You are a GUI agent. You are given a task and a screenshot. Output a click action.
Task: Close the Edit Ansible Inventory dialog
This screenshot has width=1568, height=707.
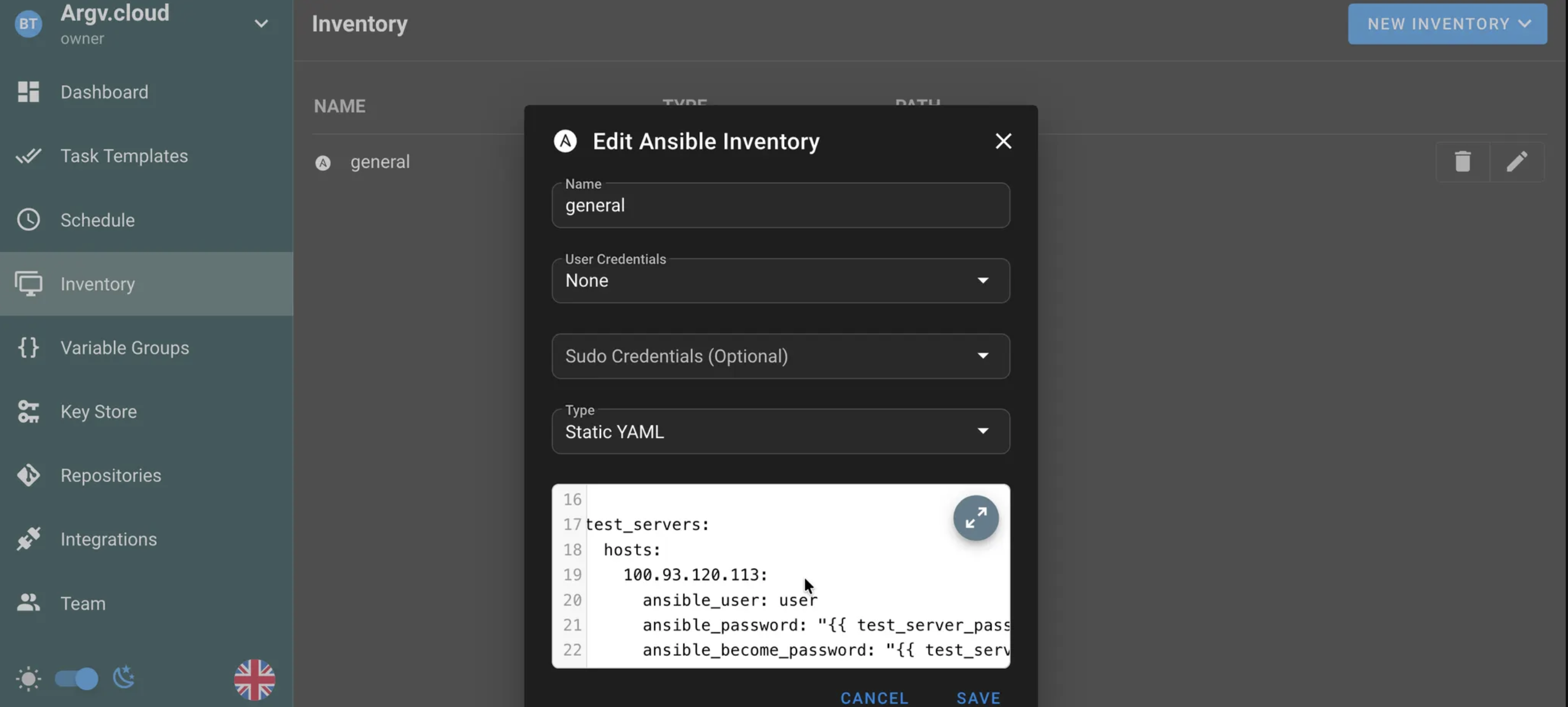(x=1003, y=141)
